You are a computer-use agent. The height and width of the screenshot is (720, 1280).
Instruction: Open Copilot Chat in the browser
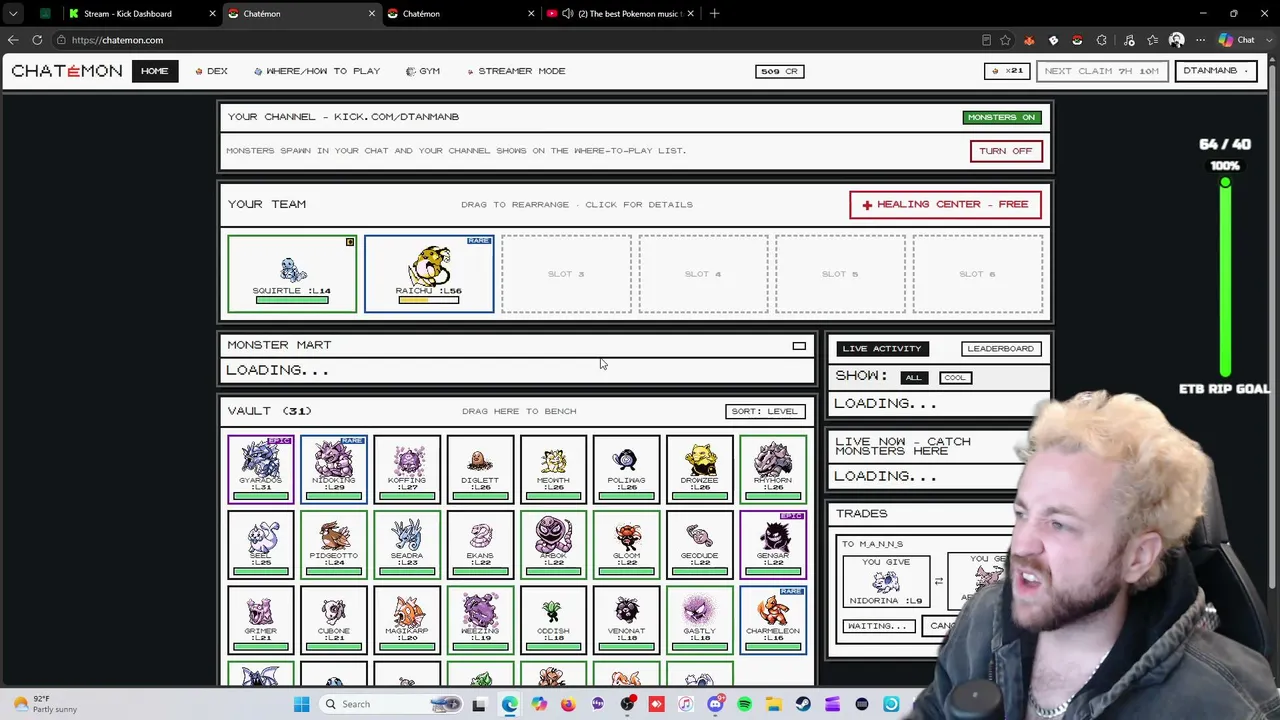pos(1236,40)
